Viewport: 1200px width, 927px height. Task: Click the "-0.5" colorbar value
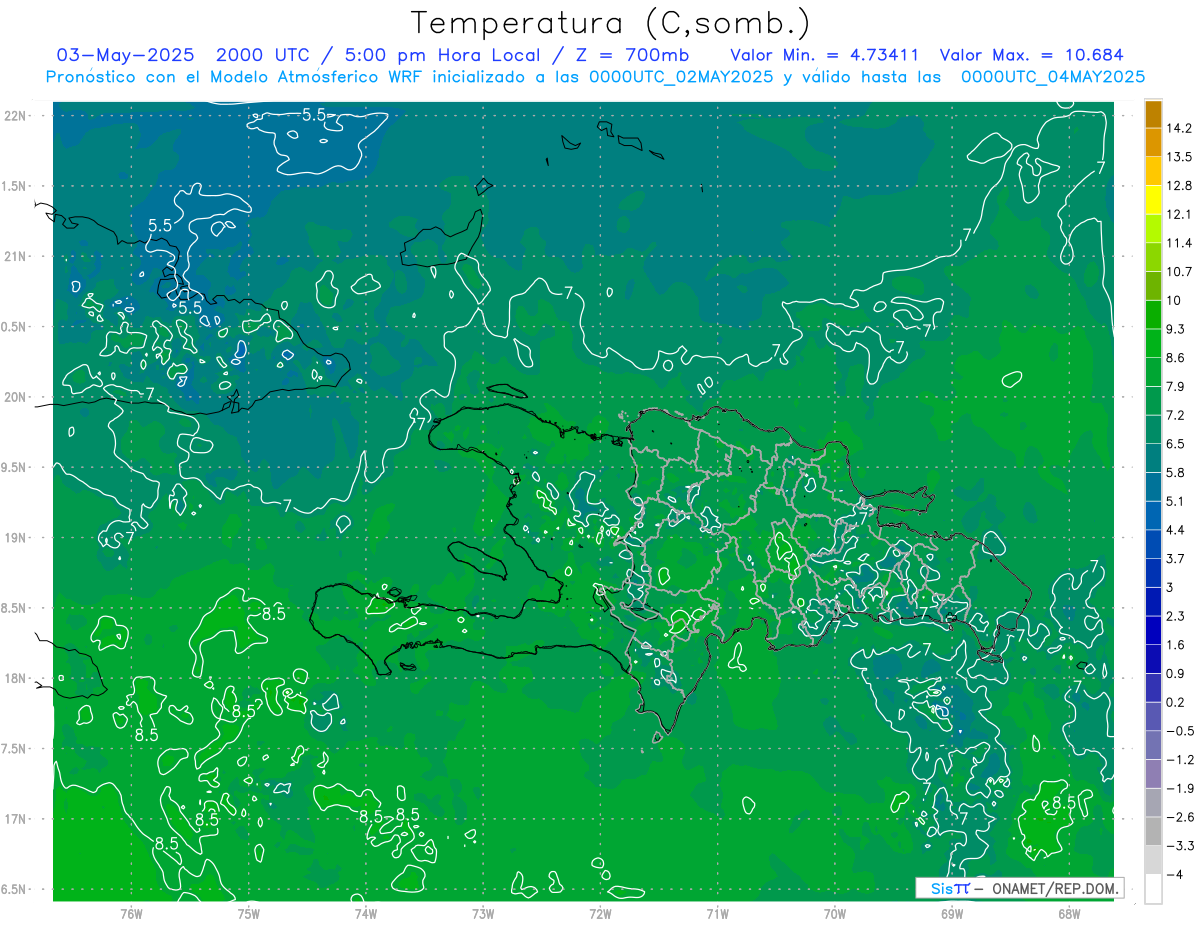pyautogui.click(x=1180, y=731)
